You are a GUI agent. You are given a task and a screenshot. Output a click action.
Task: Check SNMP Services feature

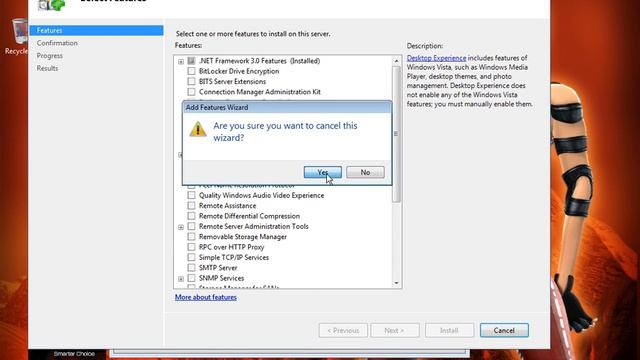191,278
